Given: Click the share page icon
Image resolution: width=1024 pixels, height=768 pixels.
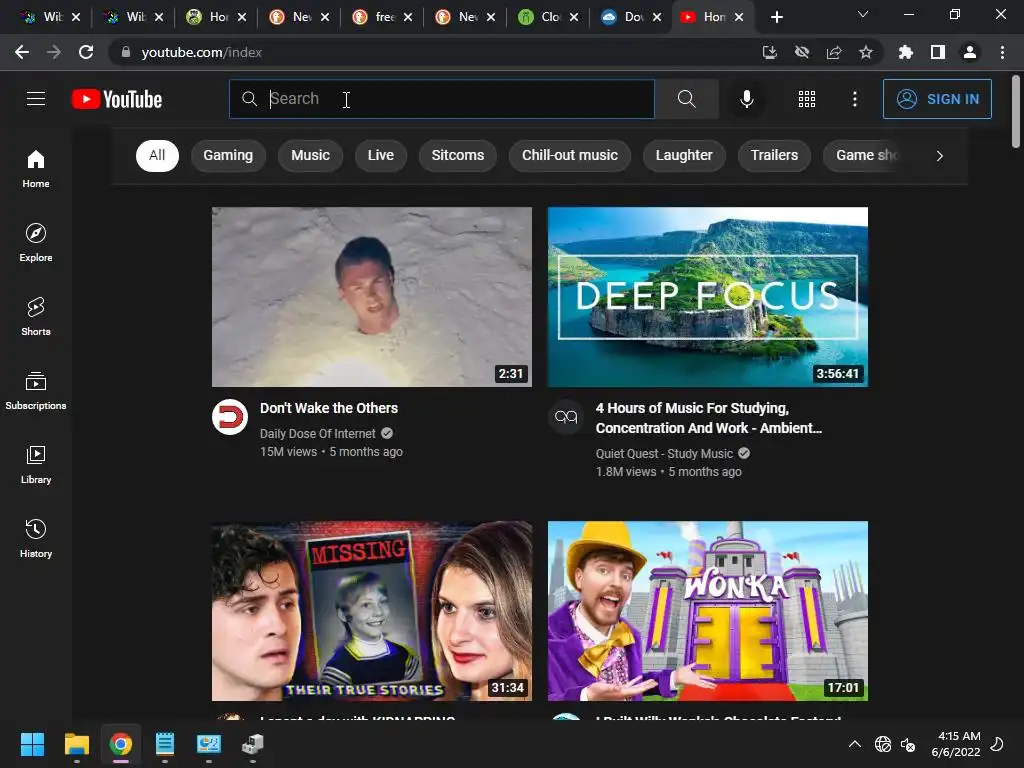Looking at the screenshot, I should coord(833,52).
